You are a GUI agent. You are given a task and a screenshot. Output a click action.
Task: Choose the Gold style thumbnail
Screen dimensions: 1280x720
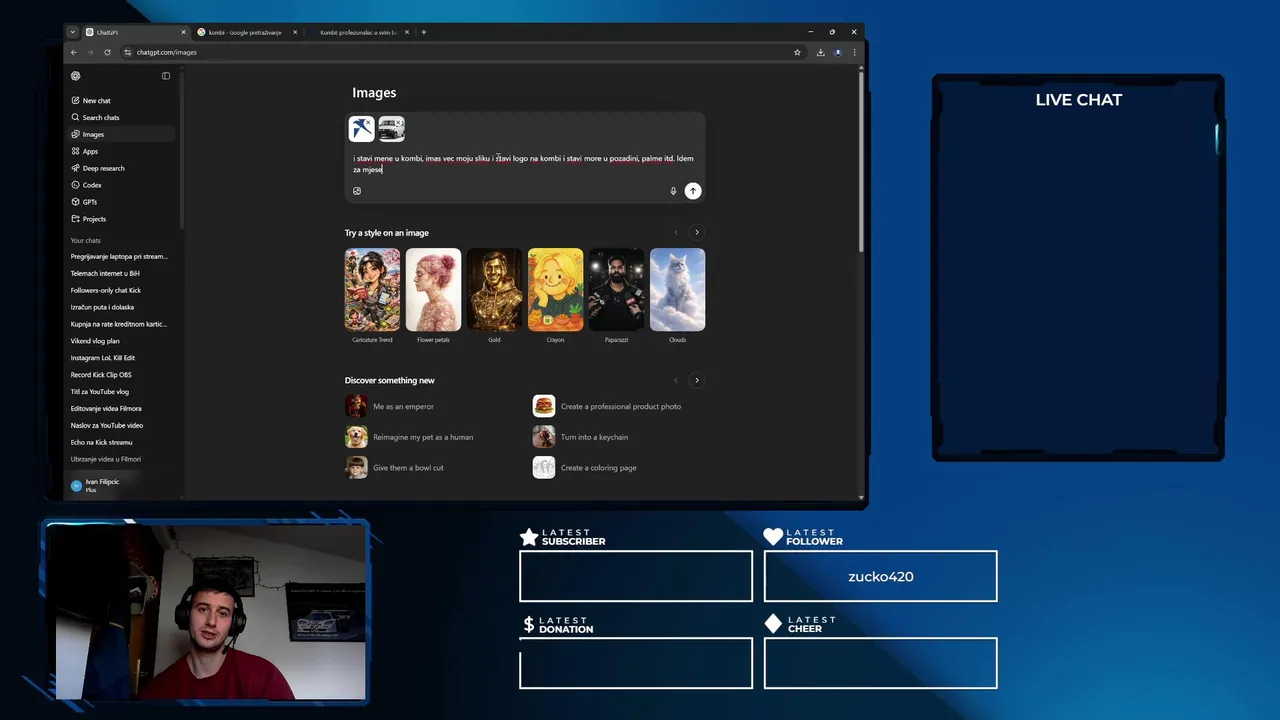494,290
